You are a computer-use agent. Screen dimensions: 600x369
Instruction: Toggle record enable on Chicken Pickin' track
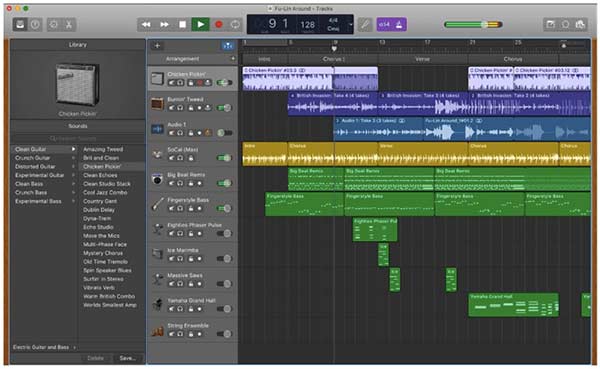(x=199, y=83)
